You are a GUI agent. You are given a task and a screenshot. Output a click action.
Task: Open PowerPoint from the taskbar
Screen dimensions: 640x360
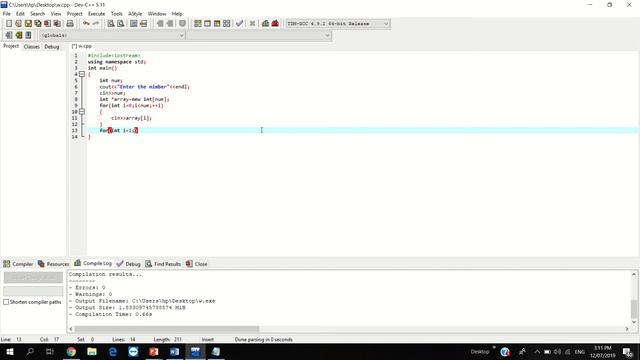click(153, 351)
